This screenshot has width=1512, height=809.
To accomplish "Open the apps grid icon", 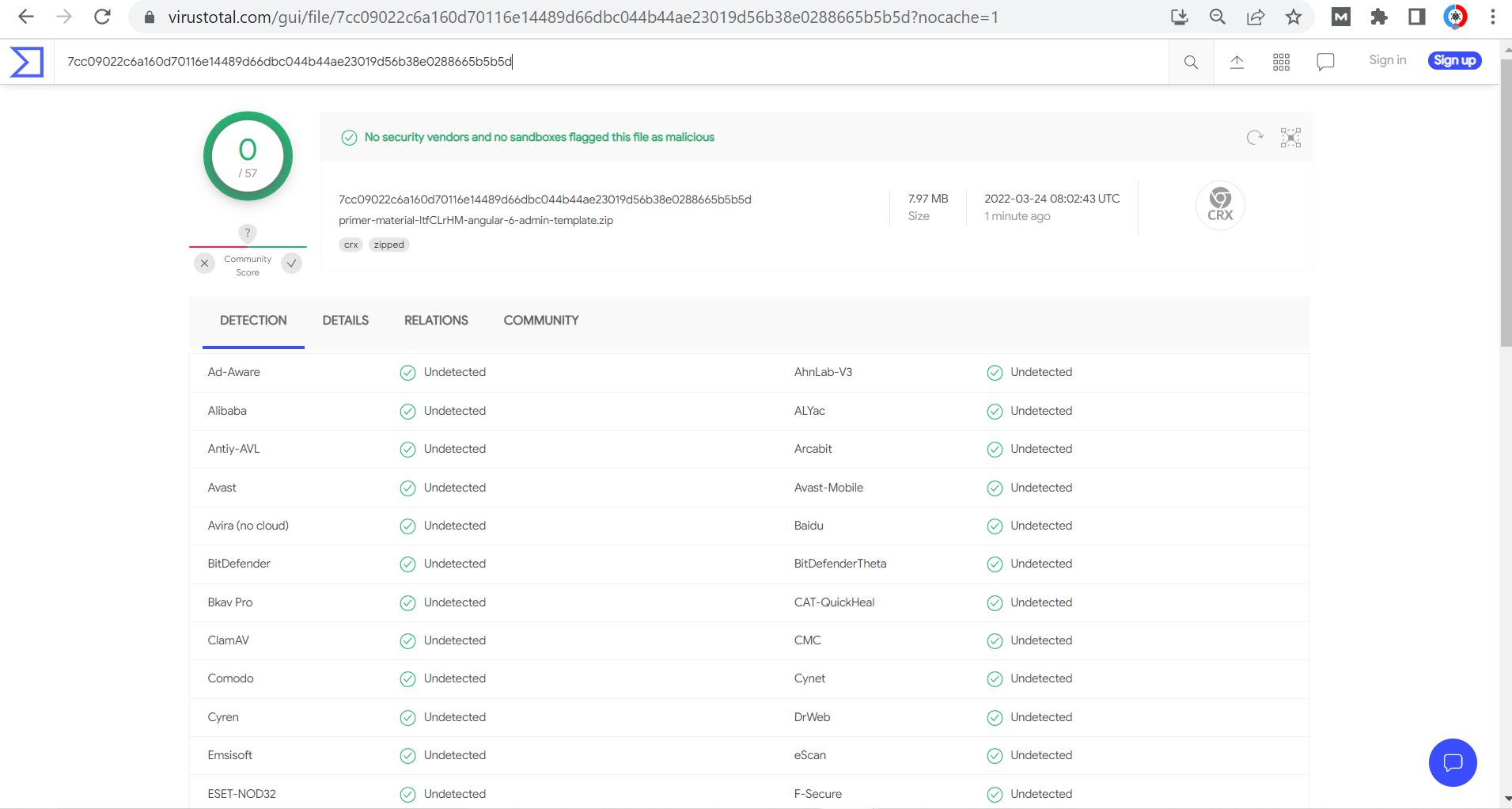I will pos(1282,62).
